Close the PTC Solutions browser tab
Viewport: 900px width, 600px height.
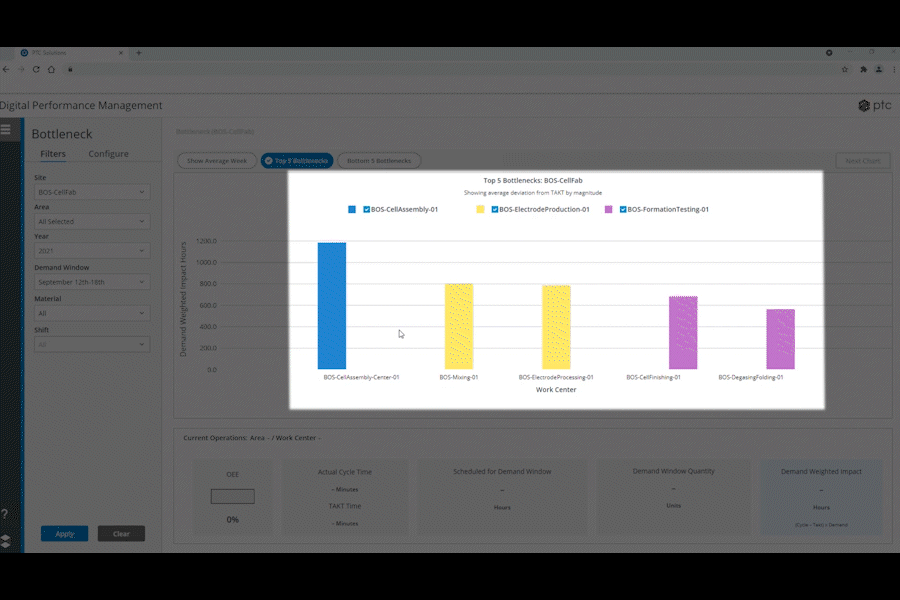(x=121, y=53)
